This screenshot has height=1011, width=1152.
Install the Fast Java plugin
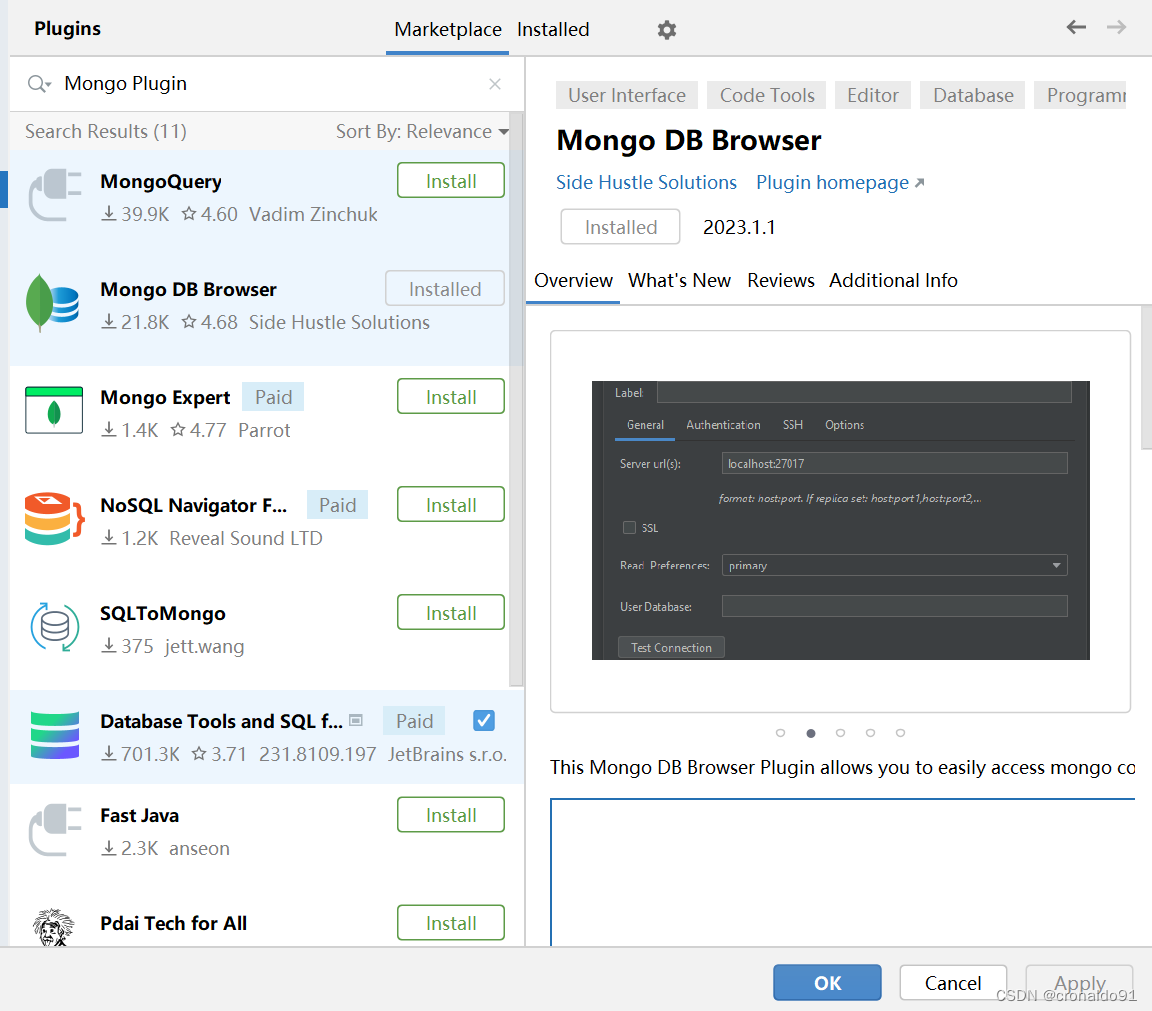[450, 815]
